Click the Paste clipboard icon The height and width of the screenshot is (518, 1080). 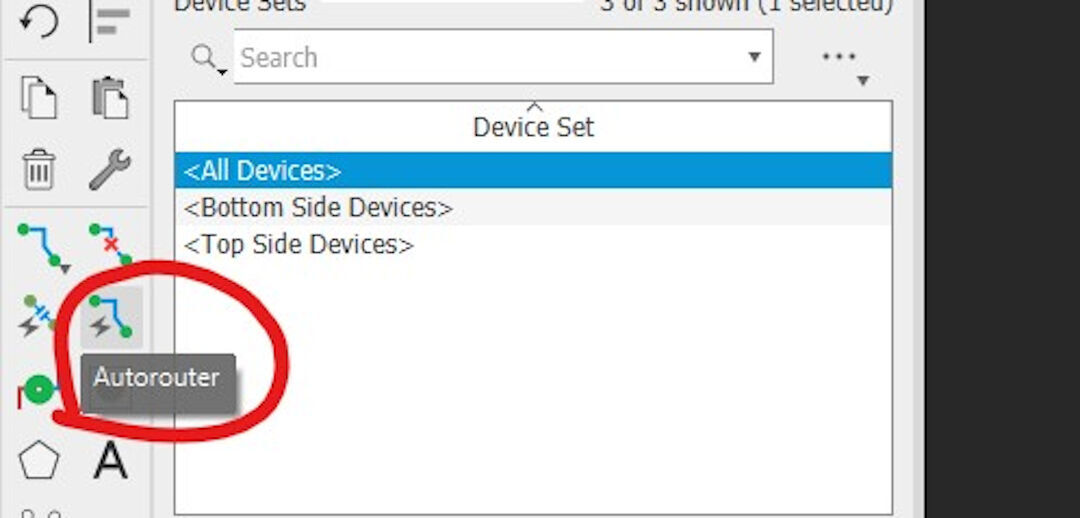tap(110, 99)
